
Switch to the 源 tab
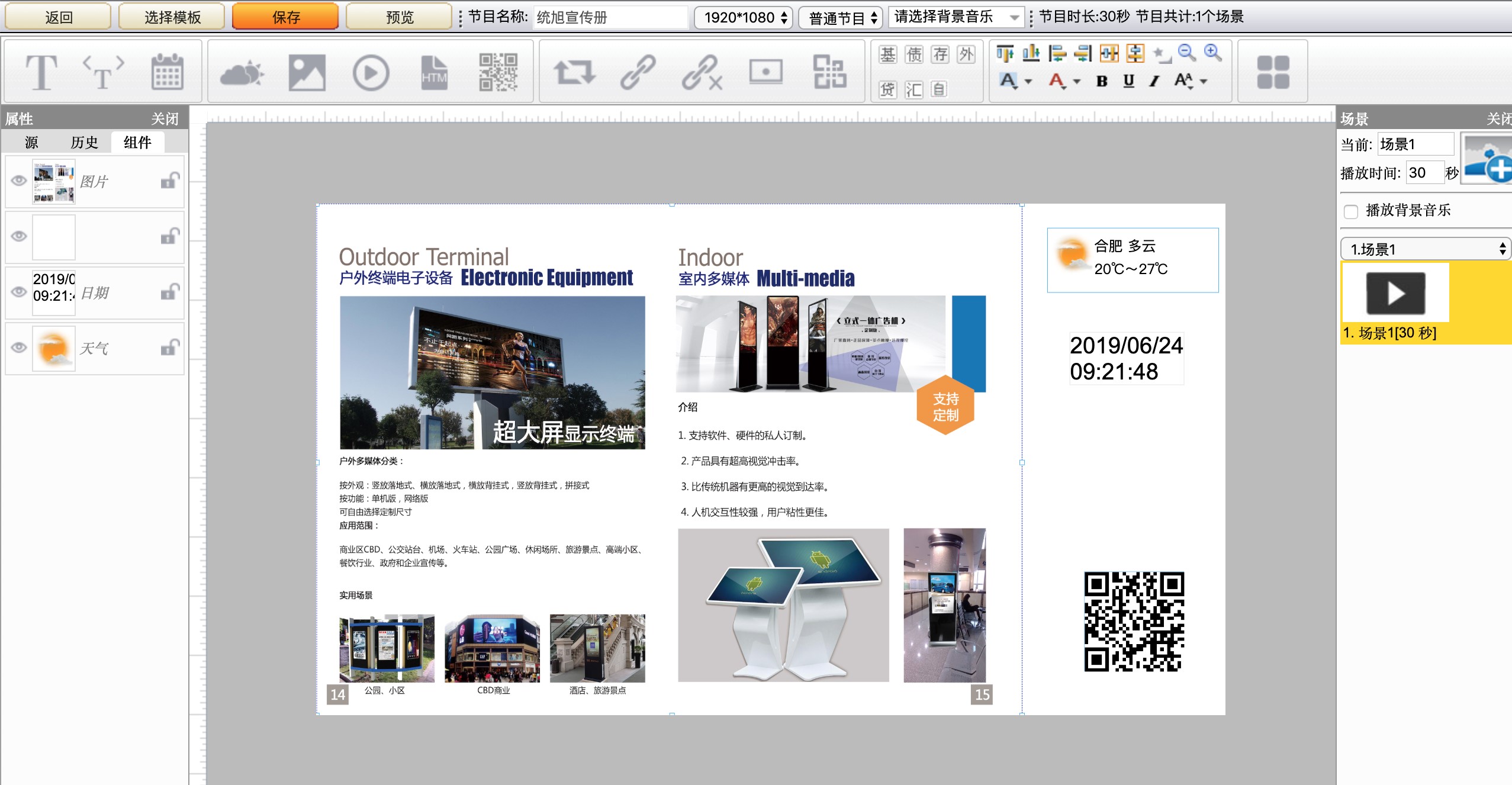coord(31,142)
